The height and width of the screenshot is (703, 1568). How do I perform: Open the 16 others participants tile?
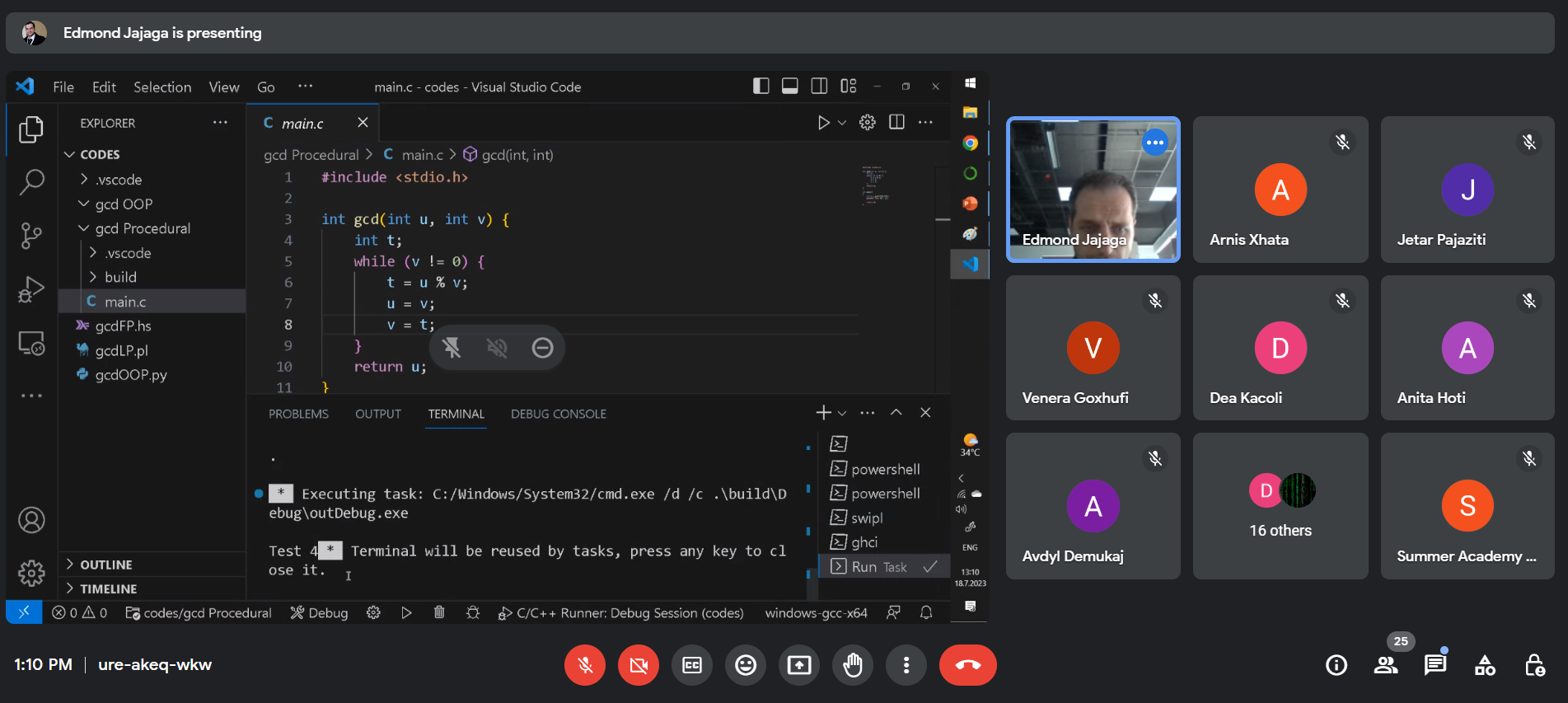click(1280, 506)
